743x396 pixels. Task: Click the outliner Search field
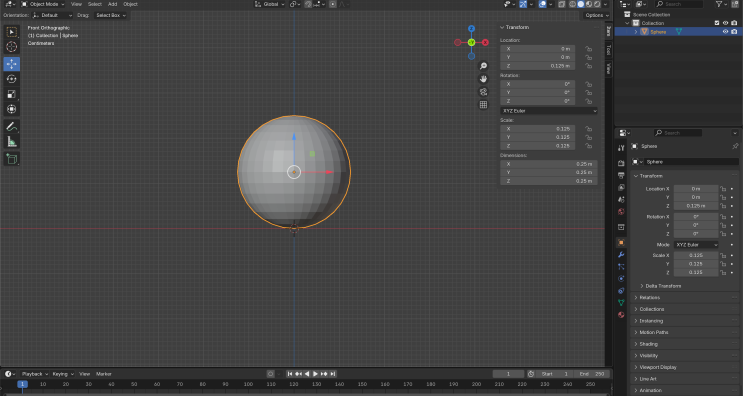(x=680, y=4)
